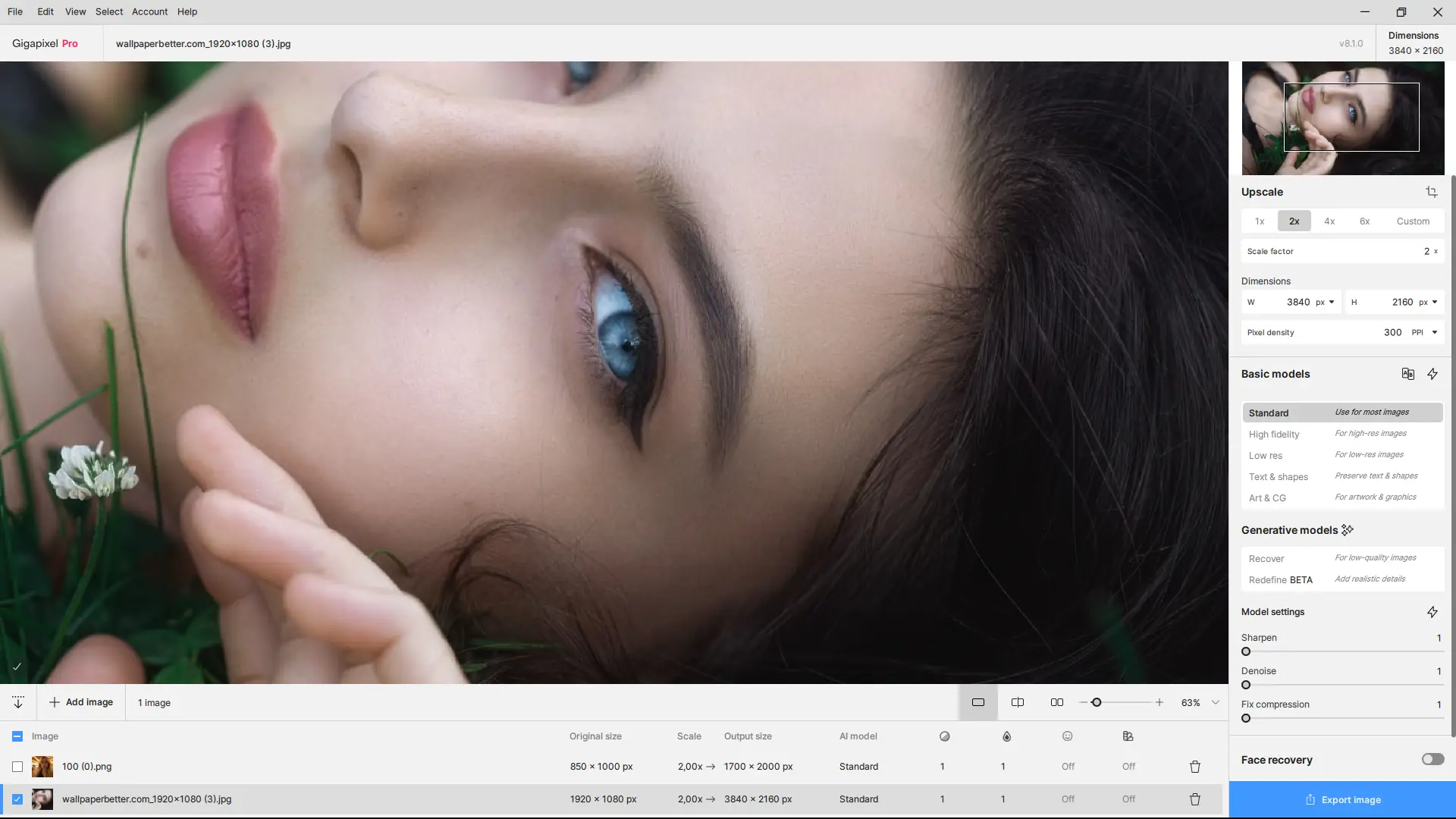Switch to side-by-side view mode
This screenshot has height=819, width=1456.
[x=1056, y=702]
